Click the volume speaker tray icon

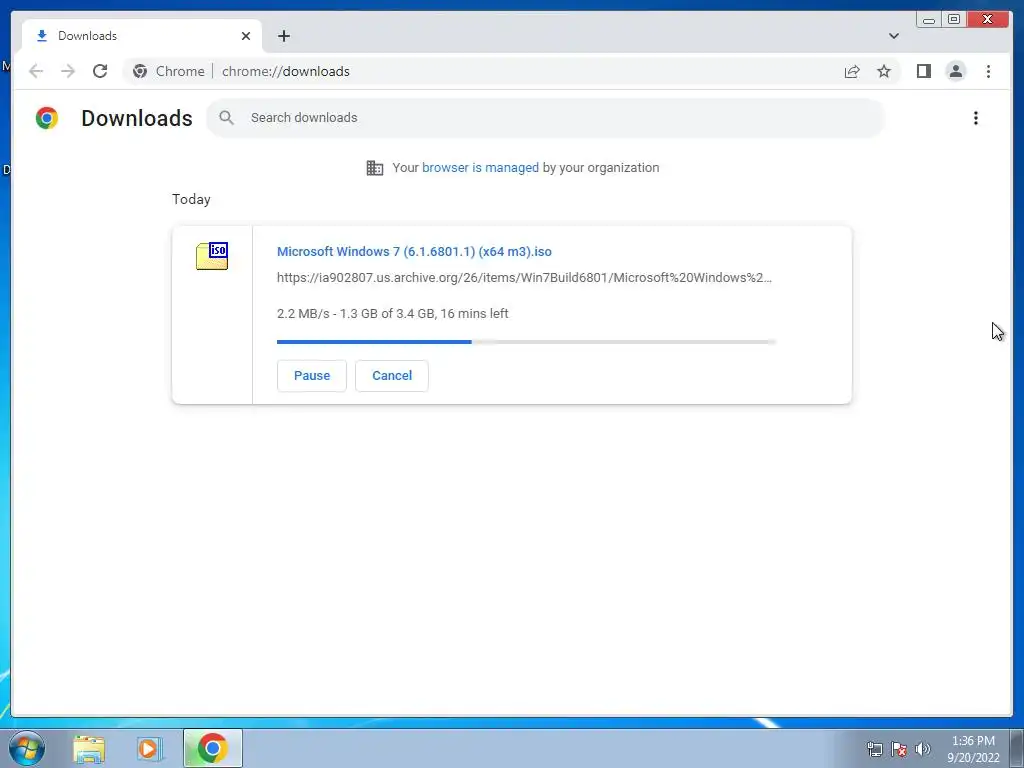click(923, 749)
